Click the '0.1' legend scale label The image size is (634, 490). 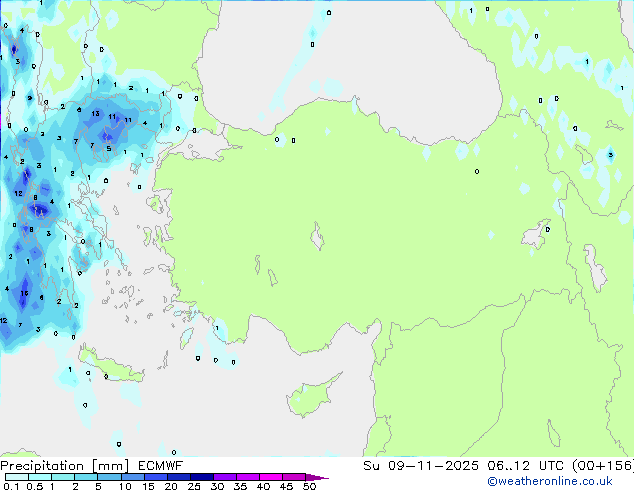click(11, 486)
